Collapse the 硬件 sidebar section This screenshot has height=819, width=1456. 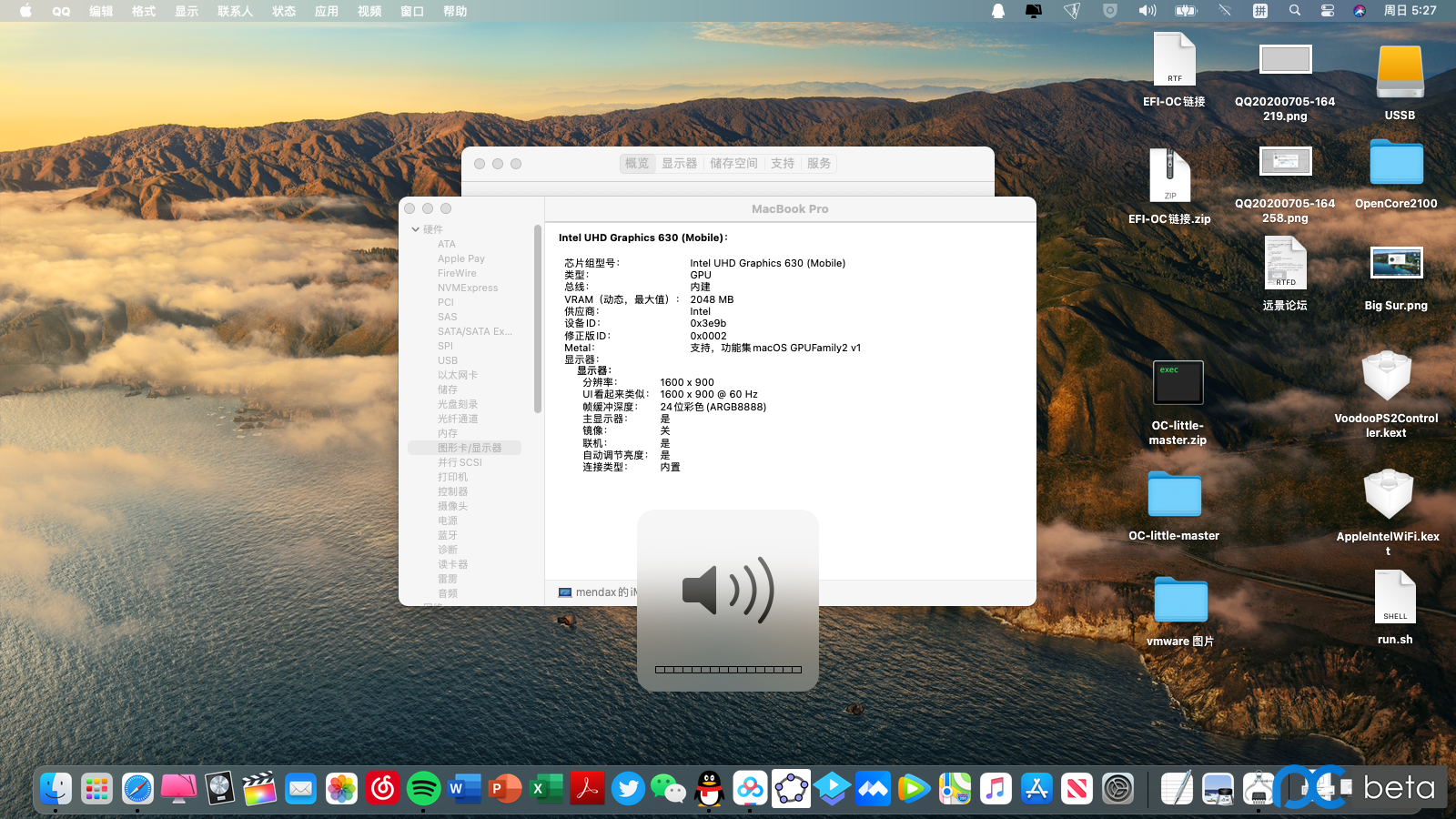click(416, 229)
